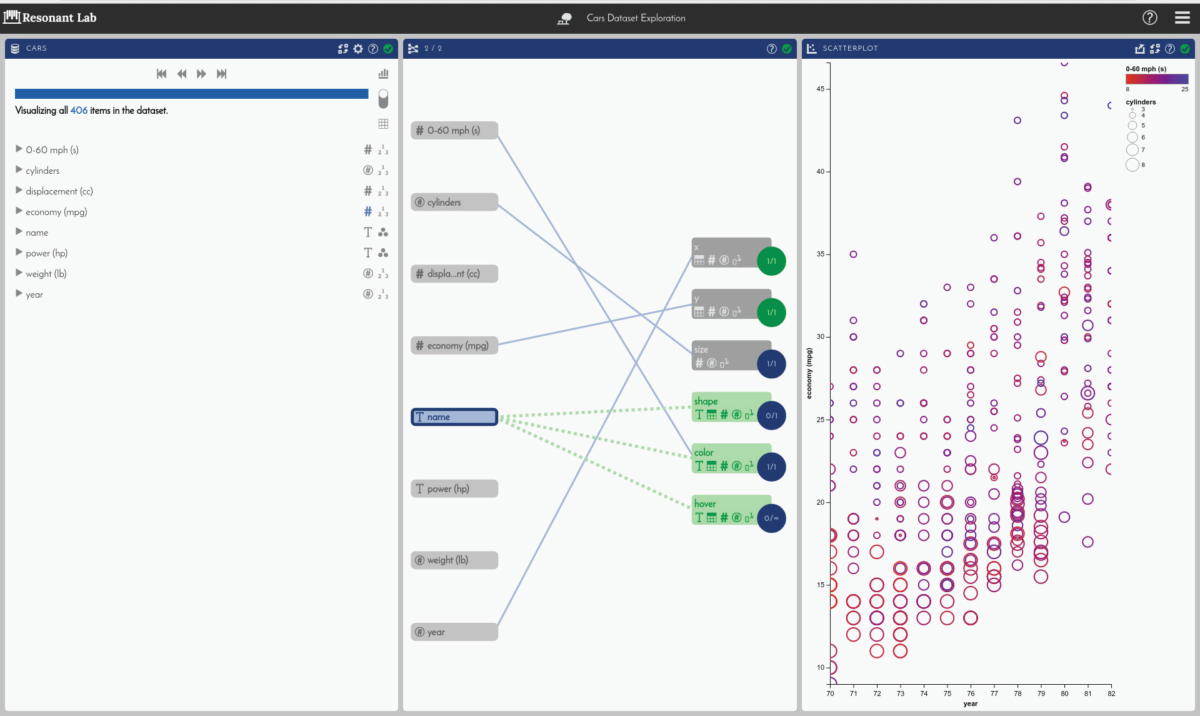
Task: Click categorical interpretation icon for name row
Action: (383, 232)
